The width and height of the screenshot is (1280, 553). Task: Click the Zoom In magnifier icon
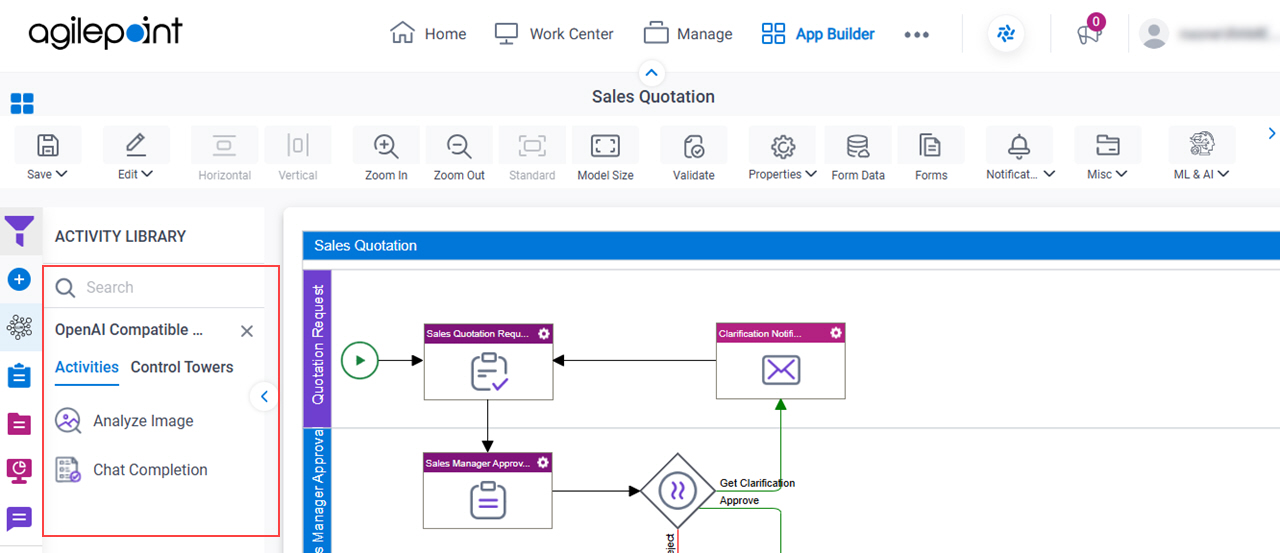386,146
